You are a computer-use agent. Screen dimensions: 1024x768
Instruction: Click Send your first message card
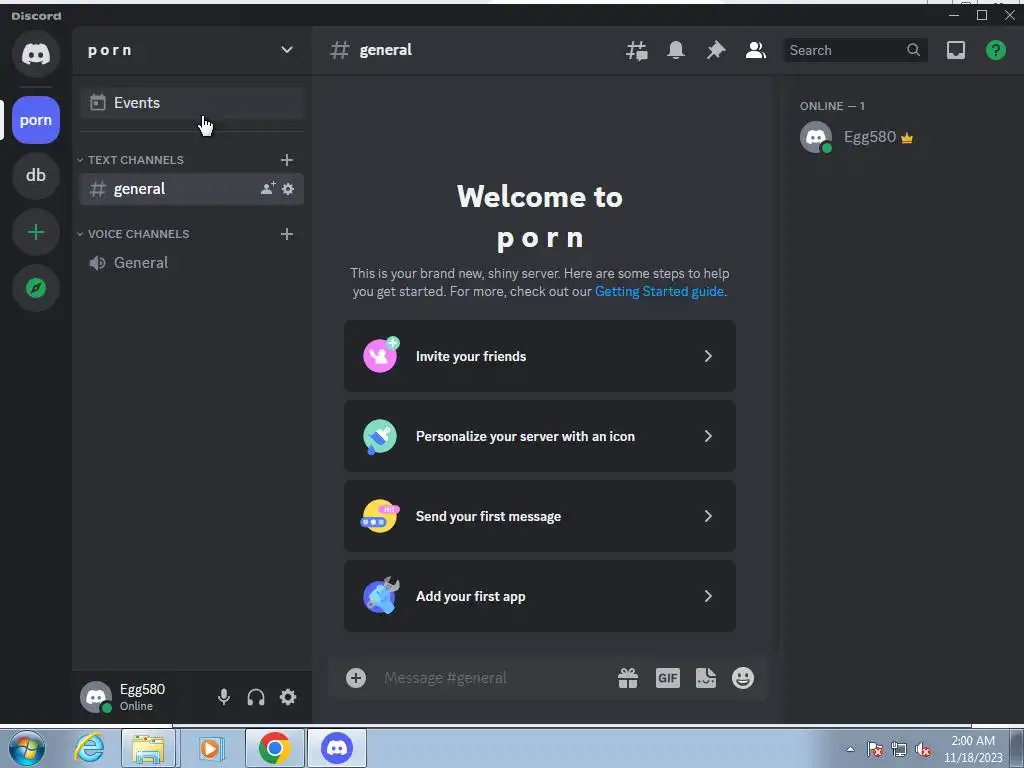[539, 516]
